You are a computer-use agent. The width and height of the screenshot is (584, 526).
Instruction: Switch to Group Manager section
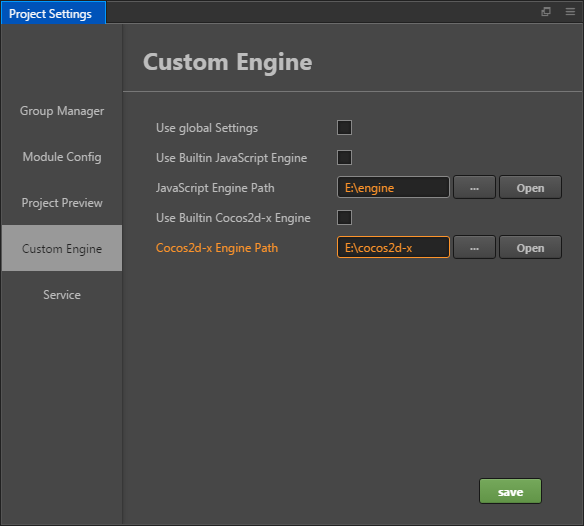pos(62,111)
